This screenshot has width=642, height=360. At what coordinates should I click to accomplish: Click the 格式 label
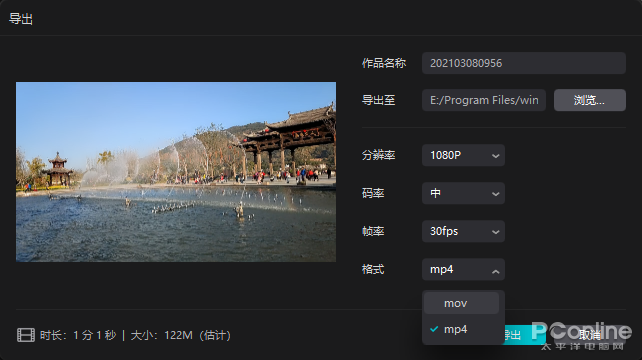point(373,269)
